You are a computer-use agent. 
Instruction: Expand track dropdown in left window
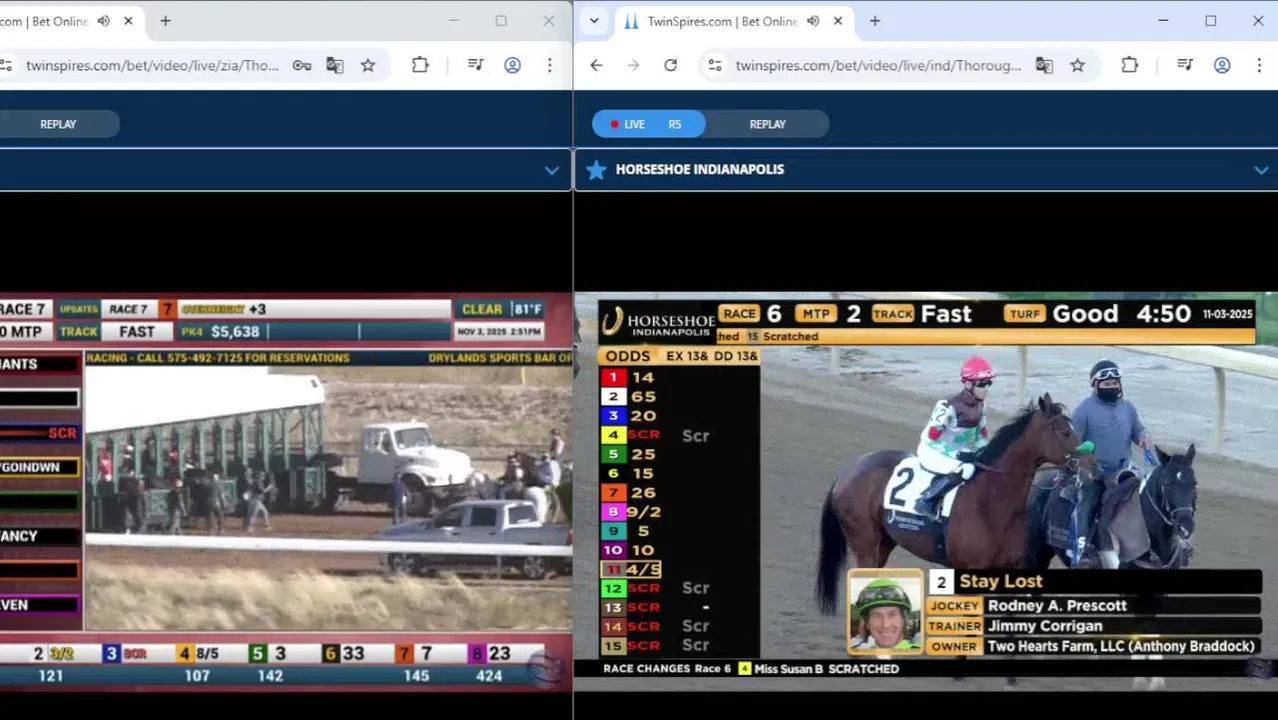551,170
